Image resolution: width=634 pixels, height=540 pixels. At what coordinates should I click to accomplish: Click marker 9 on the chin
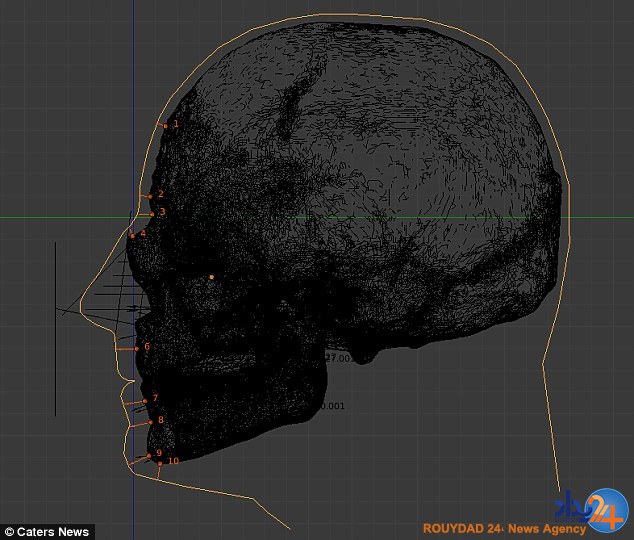[149, 455]
